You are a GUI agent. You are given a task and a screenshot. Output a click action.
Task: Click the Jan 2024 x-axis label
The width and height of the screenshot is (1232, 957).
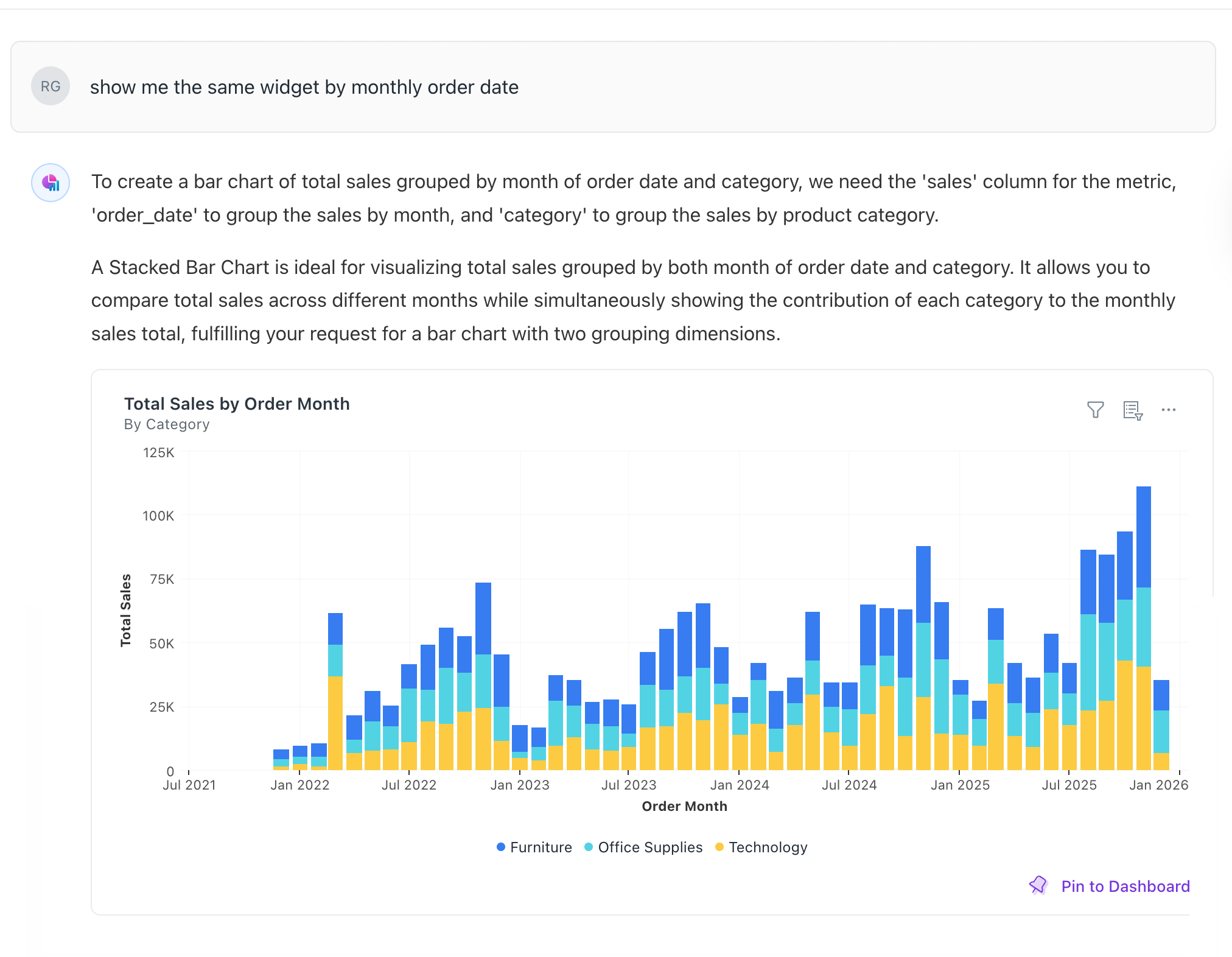740,785
